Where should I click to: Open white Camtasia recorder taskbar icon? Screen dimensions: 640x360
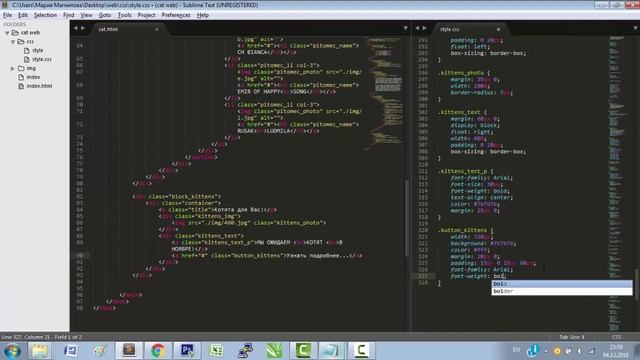[361, 351]
